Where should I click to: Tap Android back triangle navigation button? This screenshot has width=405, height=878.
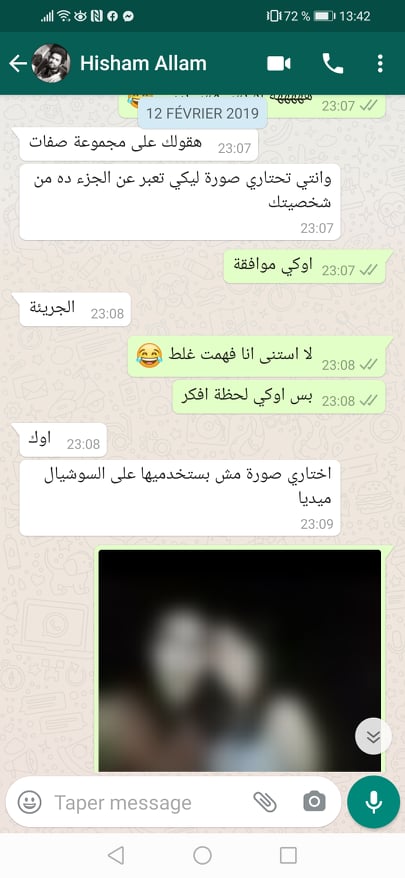(116, 854)
